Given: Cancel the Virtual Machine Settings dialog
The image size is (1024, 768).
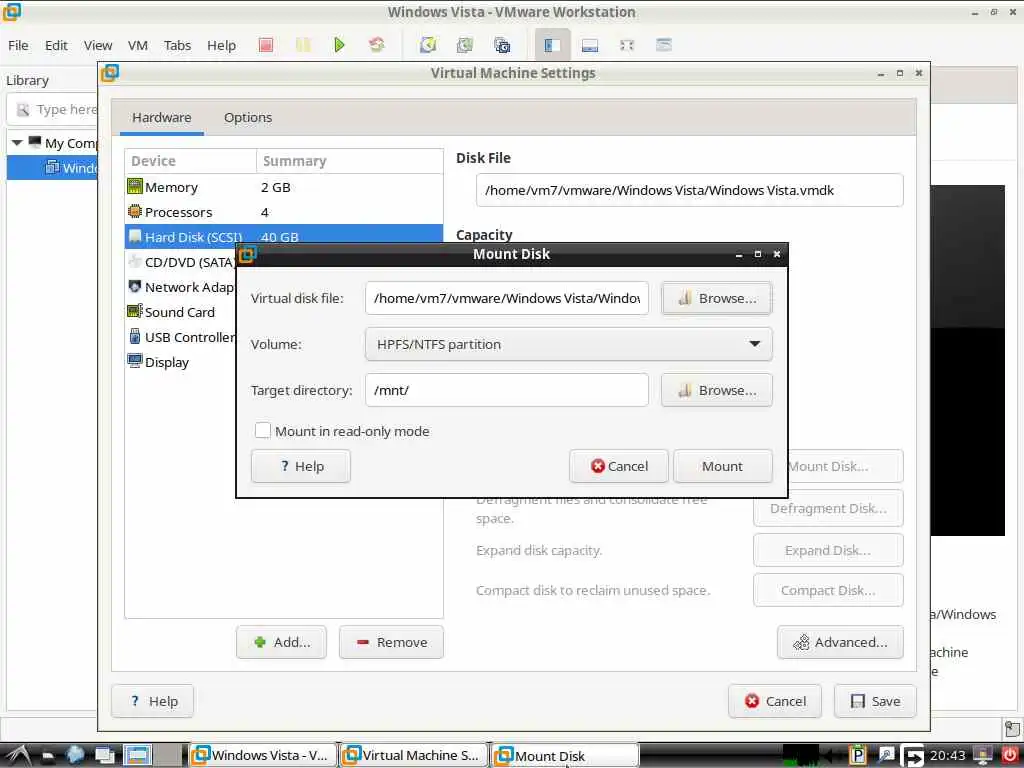Looking at the screenshot, I should click(775, 701).
